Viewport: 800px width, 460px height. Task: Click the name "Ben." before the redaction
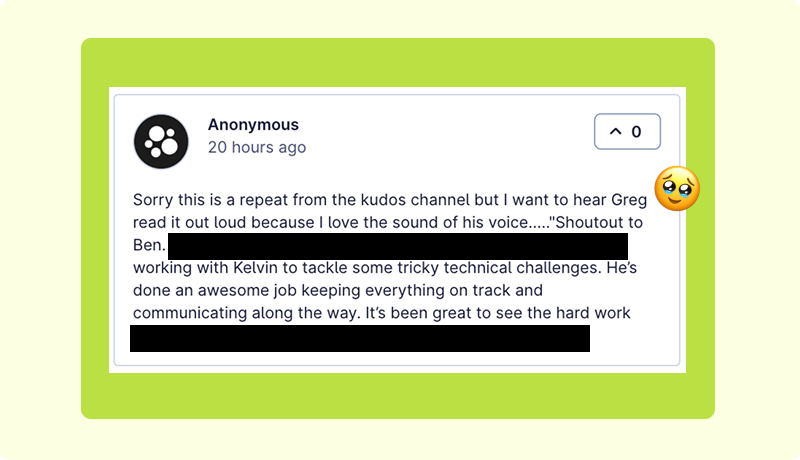pyautogui.click(x=148, y=245)
